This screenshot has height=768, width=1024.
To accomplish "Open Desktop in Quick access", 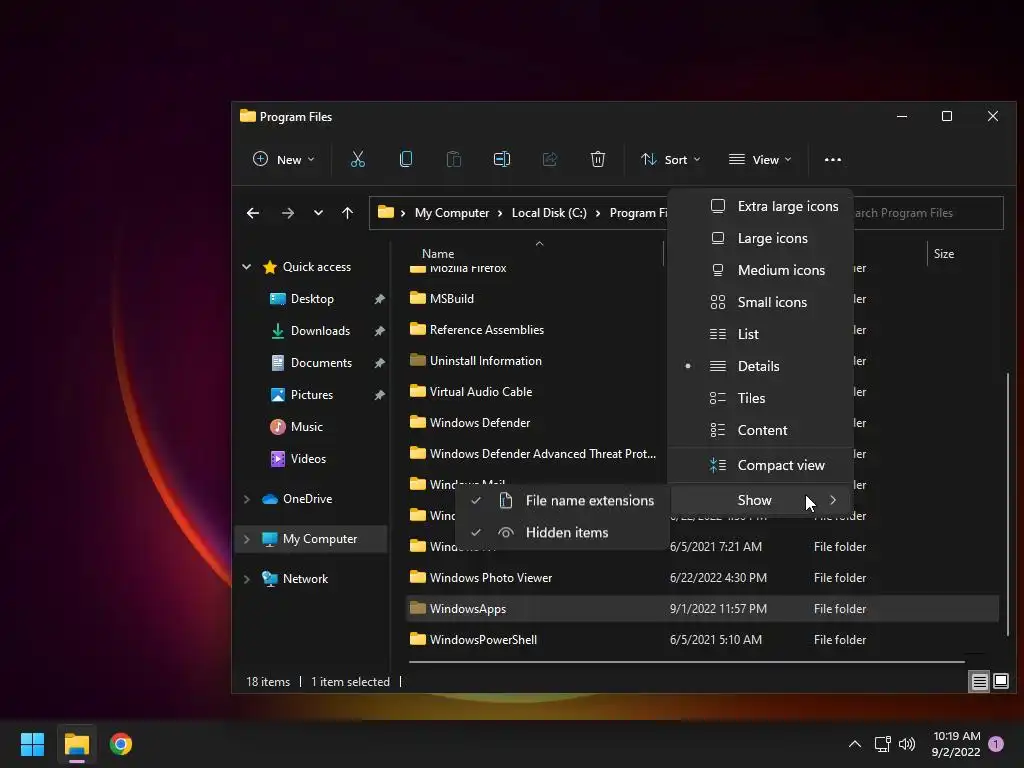I will [x=312, y=299].
